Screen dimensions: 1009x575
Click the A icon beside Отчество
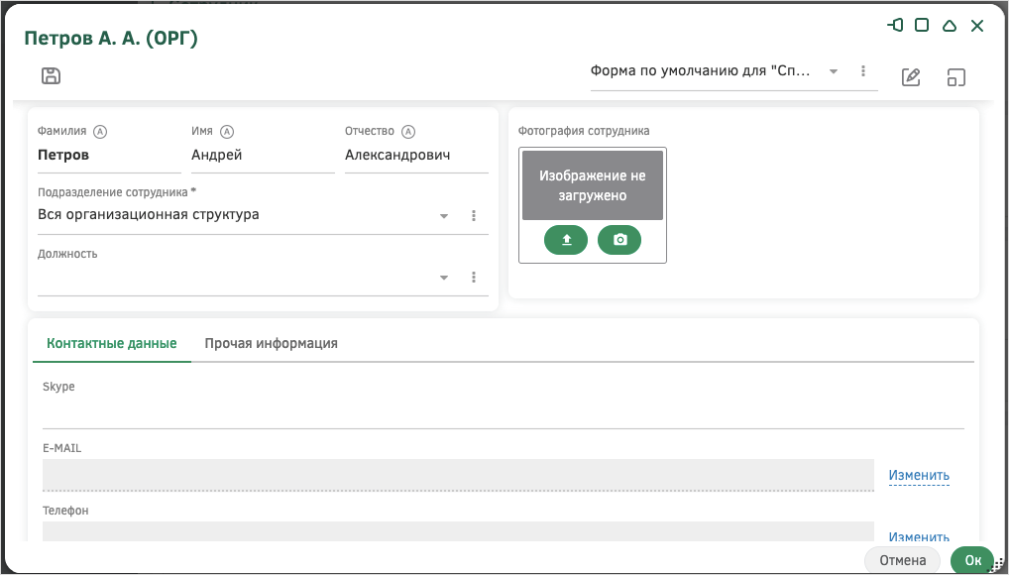click(408, 132)
